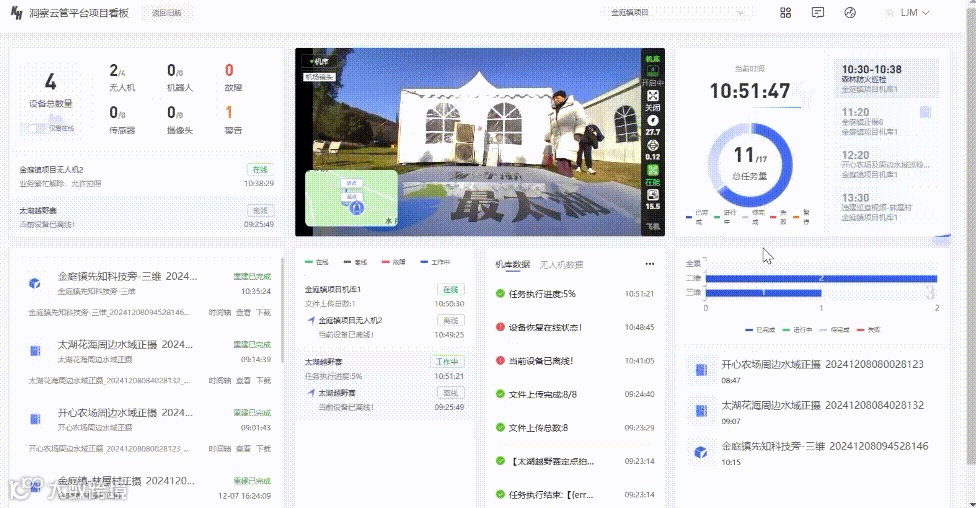This screenshot has height=508, width=976.
Task: Select the 11:20 schedule item
Action: (886, 121)
